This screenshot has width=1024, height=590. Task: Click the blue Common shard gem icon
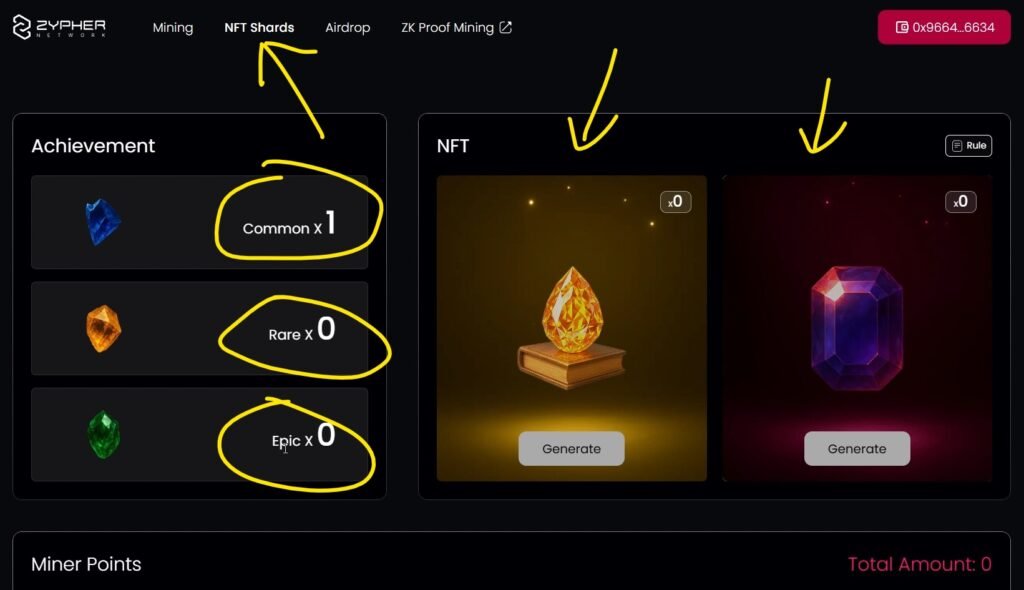103,222
